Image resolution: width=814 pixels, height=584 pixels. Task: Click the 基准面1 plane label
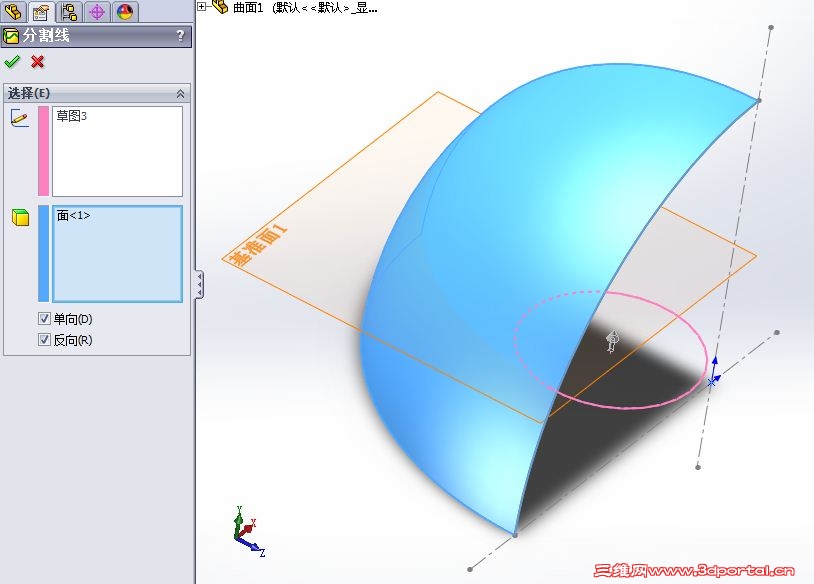pyautogui.click(x=258, y=245)
